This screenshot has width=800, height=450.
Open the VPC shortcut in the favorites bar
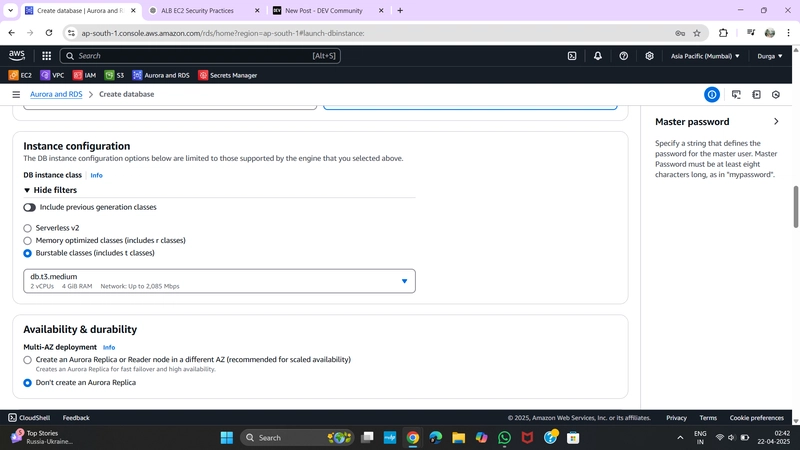(52, 75)
